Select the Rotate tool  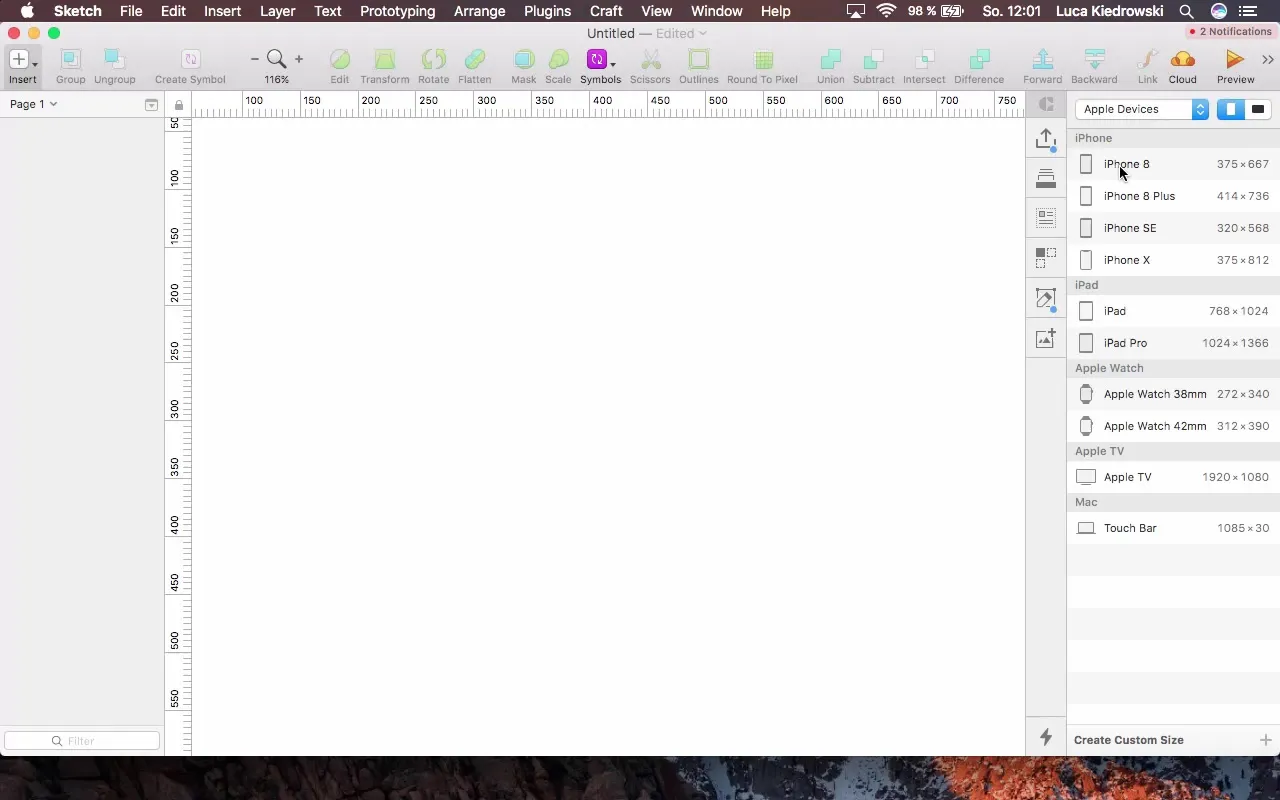[433, 60]
